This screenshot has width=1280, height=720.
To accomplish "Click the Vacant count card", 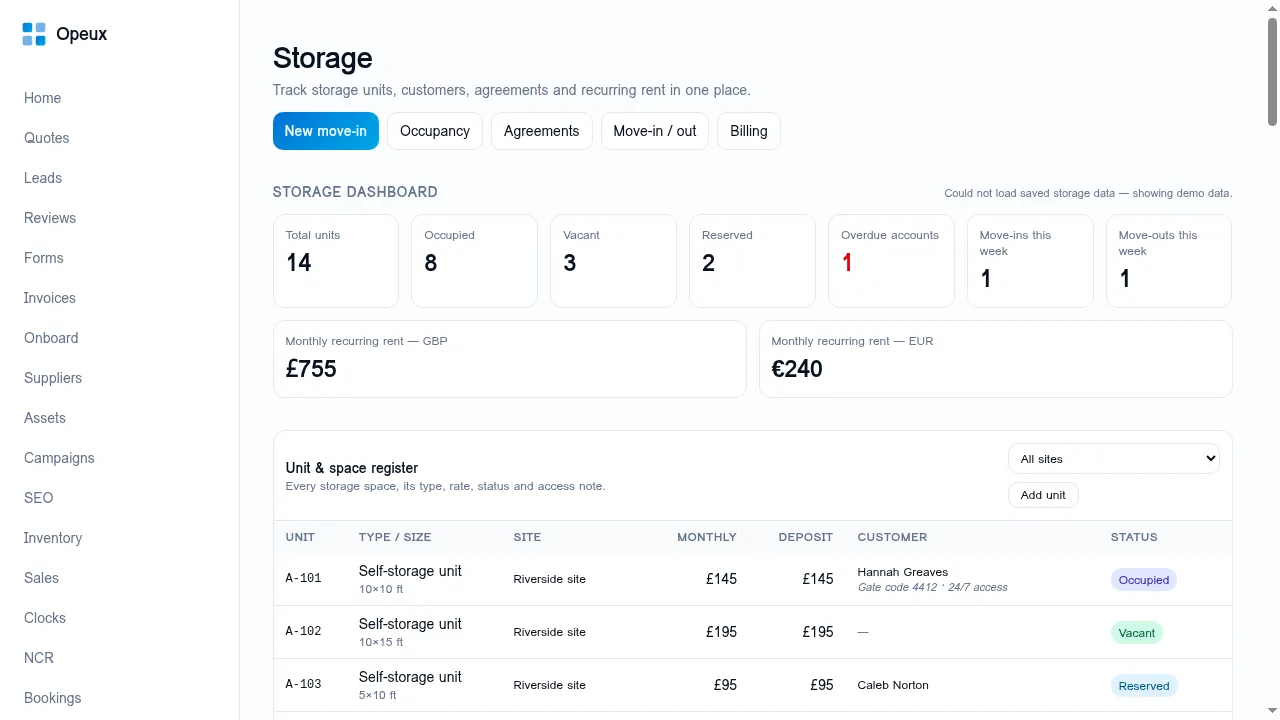I will [x=613, y=261].
